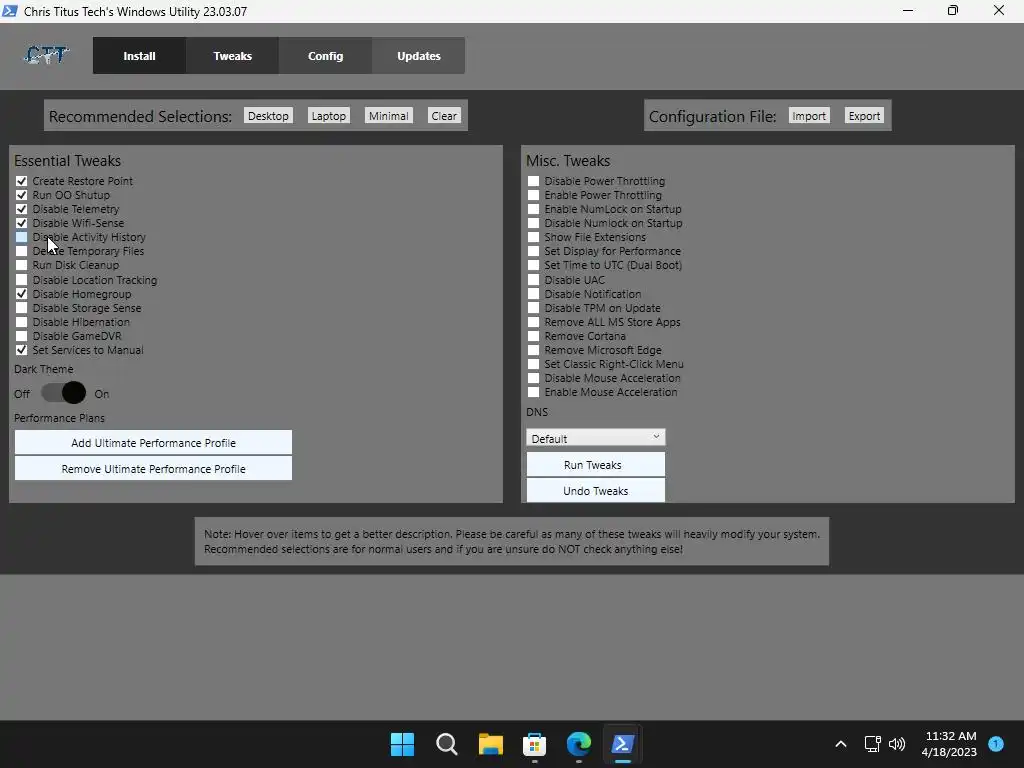
Task: Clear all recommended selections
Action: coord(444,116)
